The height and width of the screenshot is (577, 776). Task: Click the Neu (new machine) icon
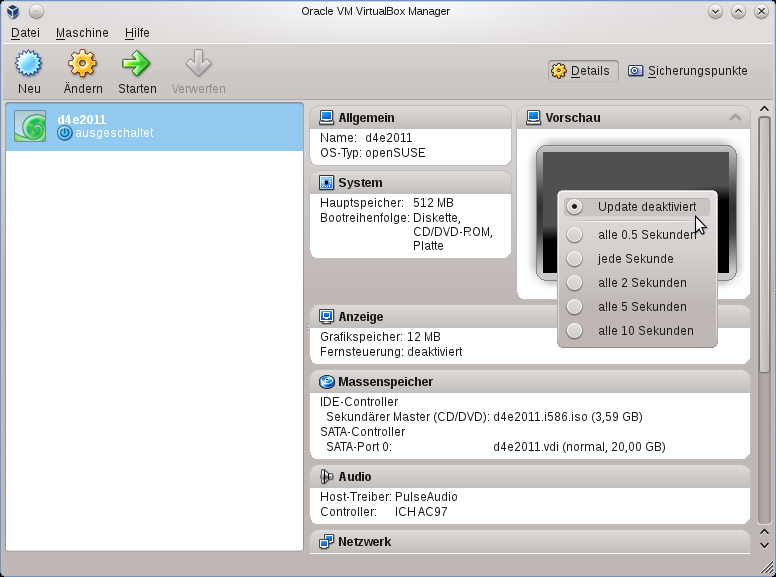click(x=29, y=63)
